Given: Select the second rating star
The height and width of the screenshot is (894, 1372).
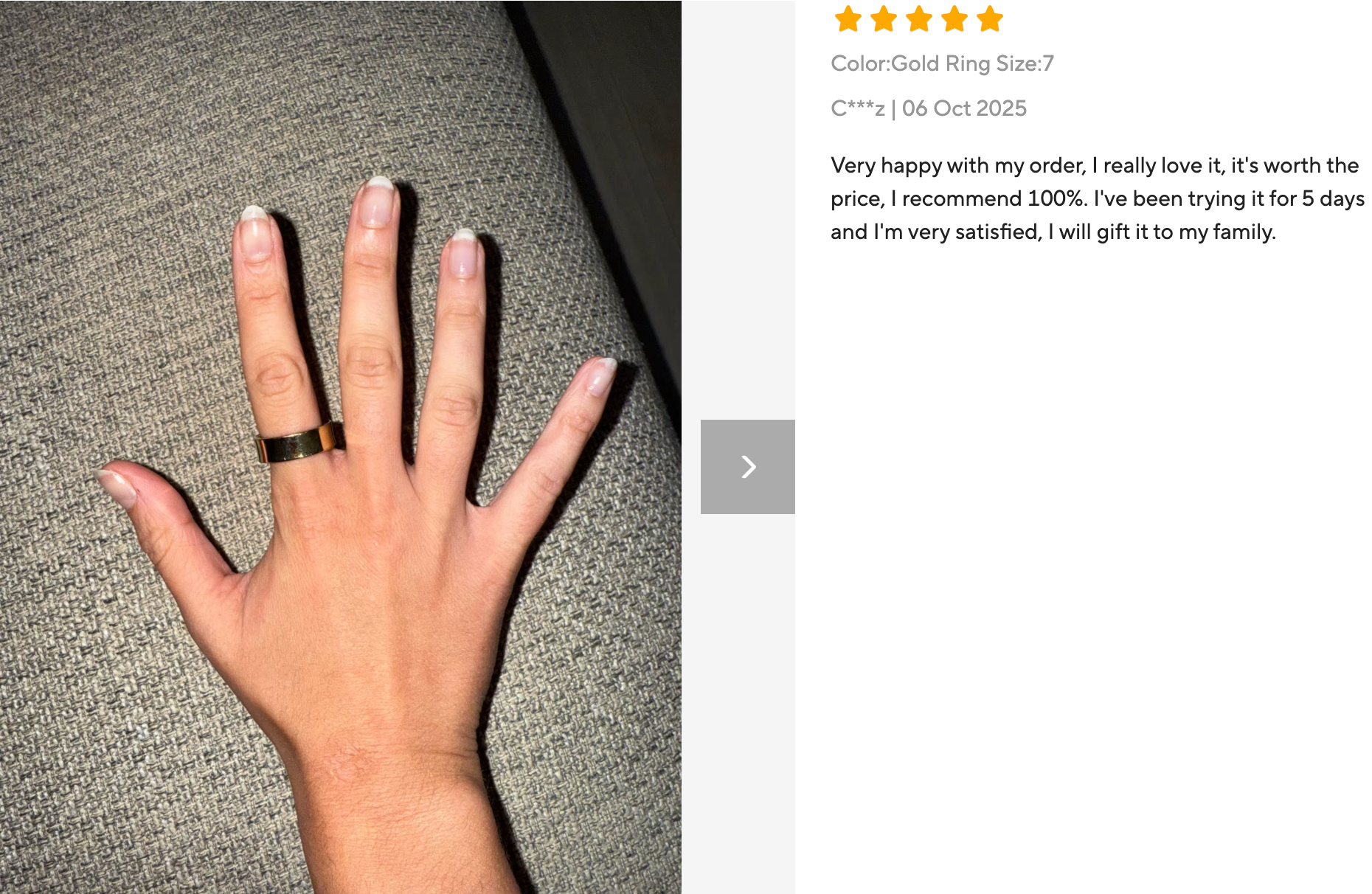Looking at the screenshot, I should [x=884, y=19].
